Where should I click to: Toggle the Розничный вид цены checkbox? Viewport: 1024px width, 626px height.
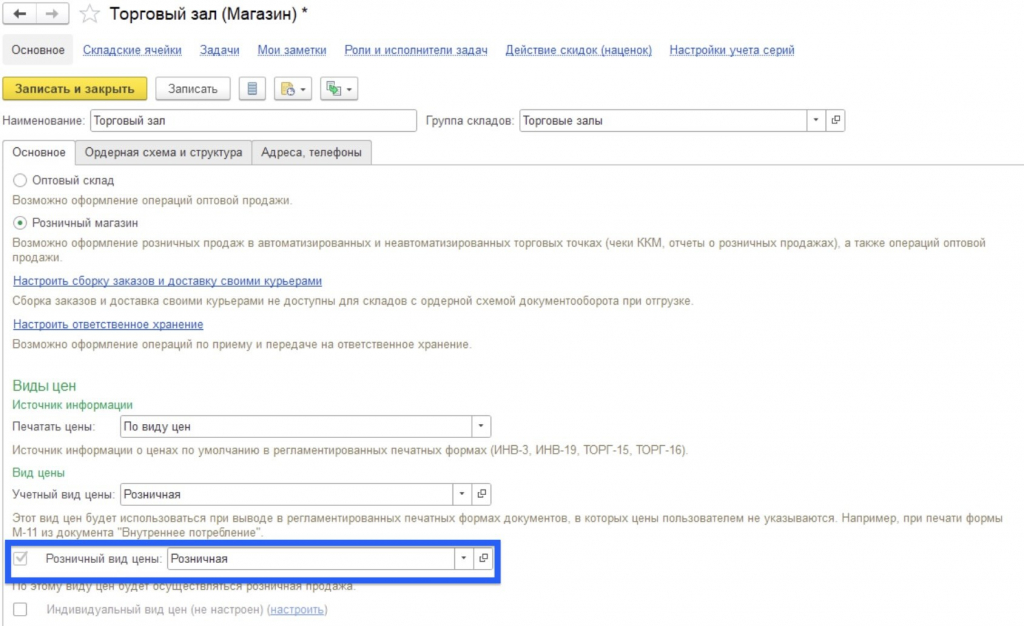click(21, 558)
